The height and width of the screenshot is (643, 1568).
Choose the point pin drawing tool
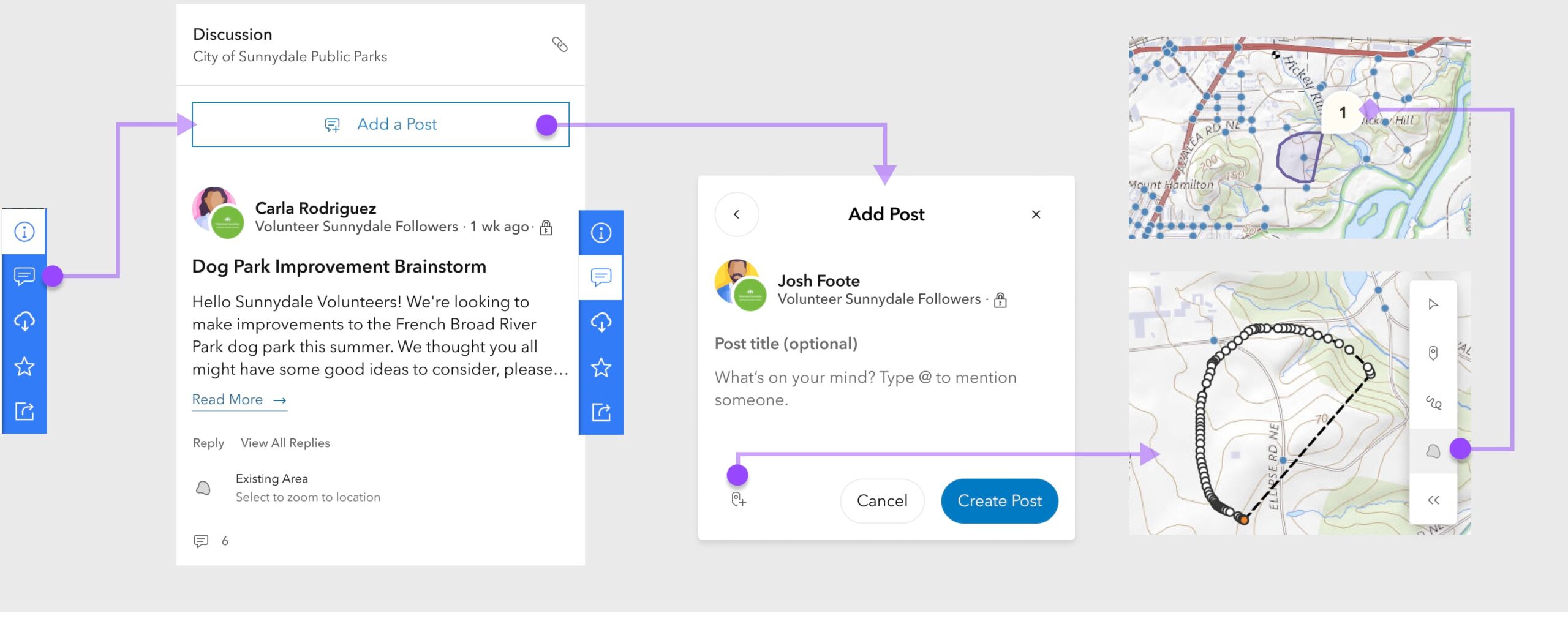tap(1433, 353)
